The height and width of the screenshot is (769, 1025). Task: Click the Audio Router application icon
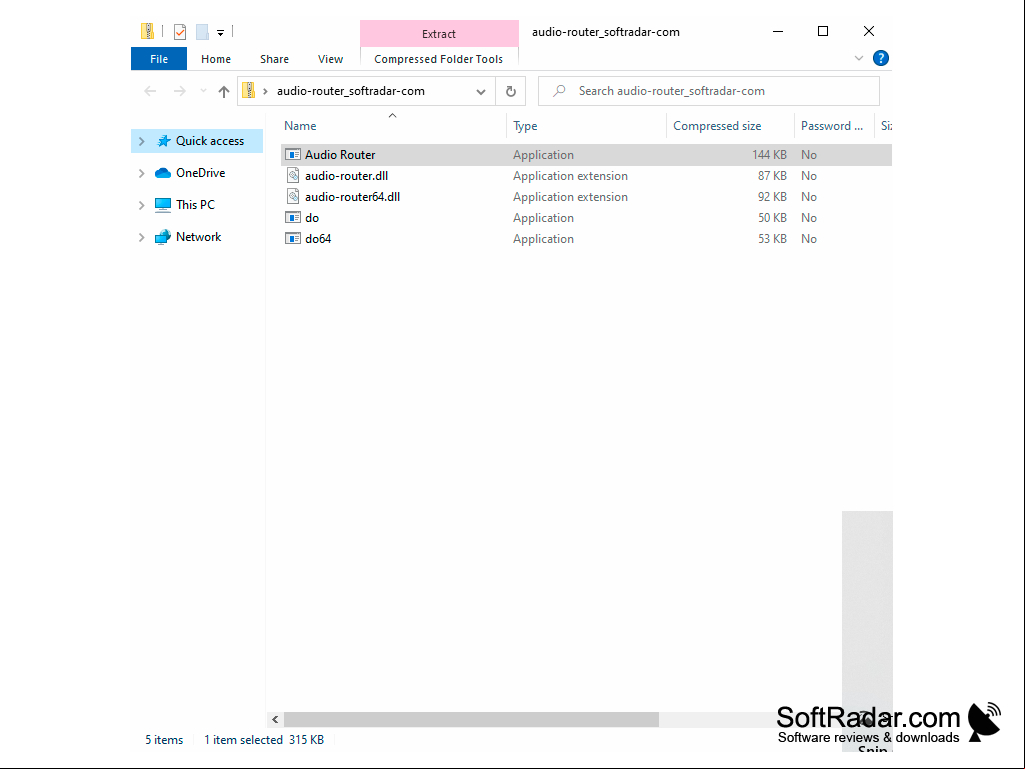tap(293, 155)
